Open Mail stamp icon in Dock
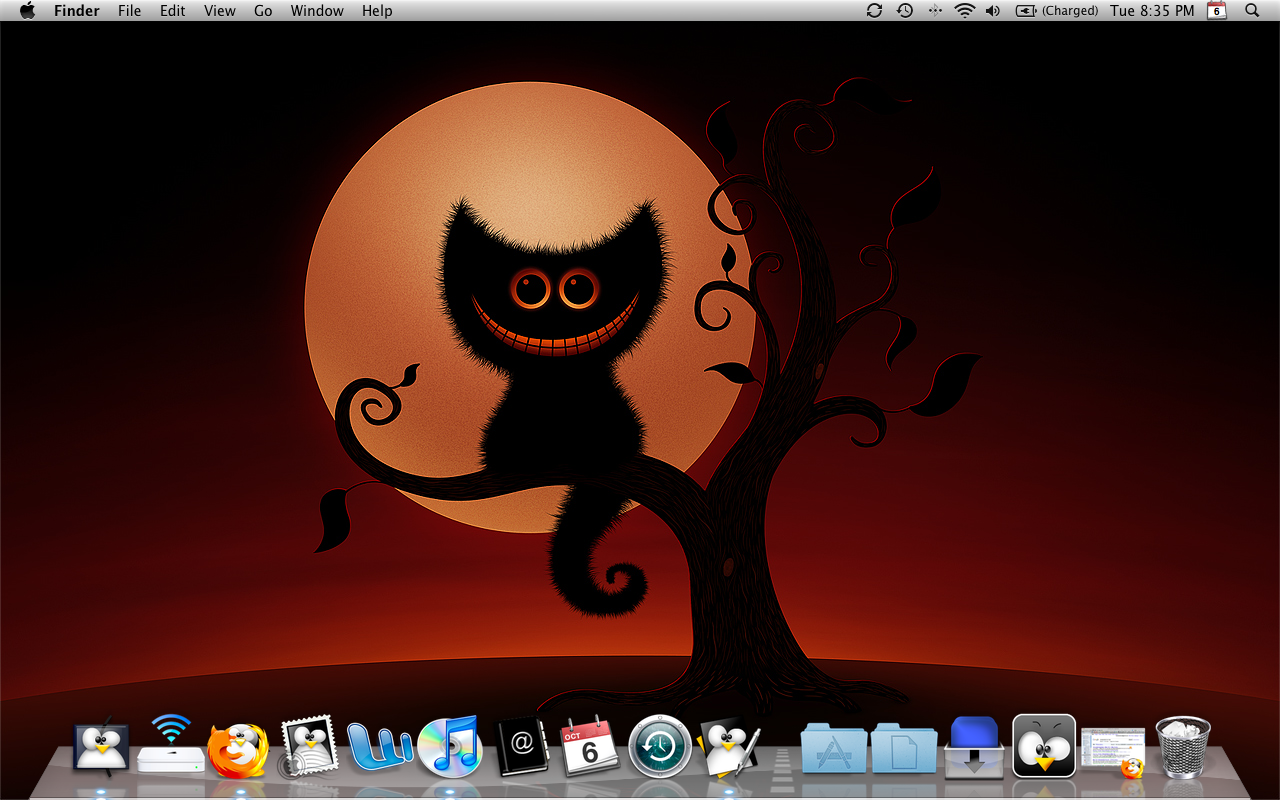Screen dimensions: 1280x800 [x=308, y=747]
